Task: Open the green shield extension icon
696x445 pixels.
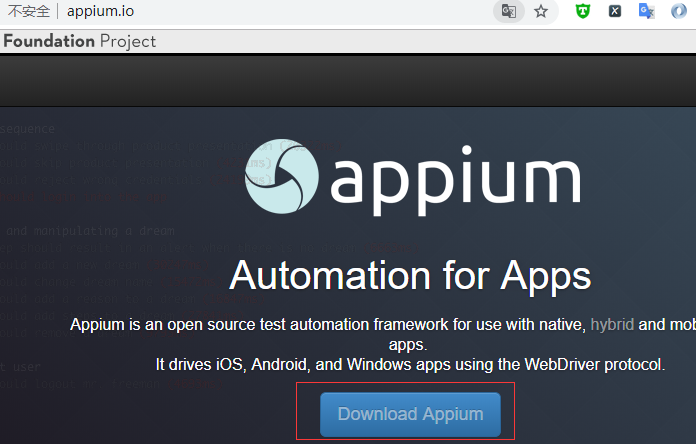Action: (582, 11)
